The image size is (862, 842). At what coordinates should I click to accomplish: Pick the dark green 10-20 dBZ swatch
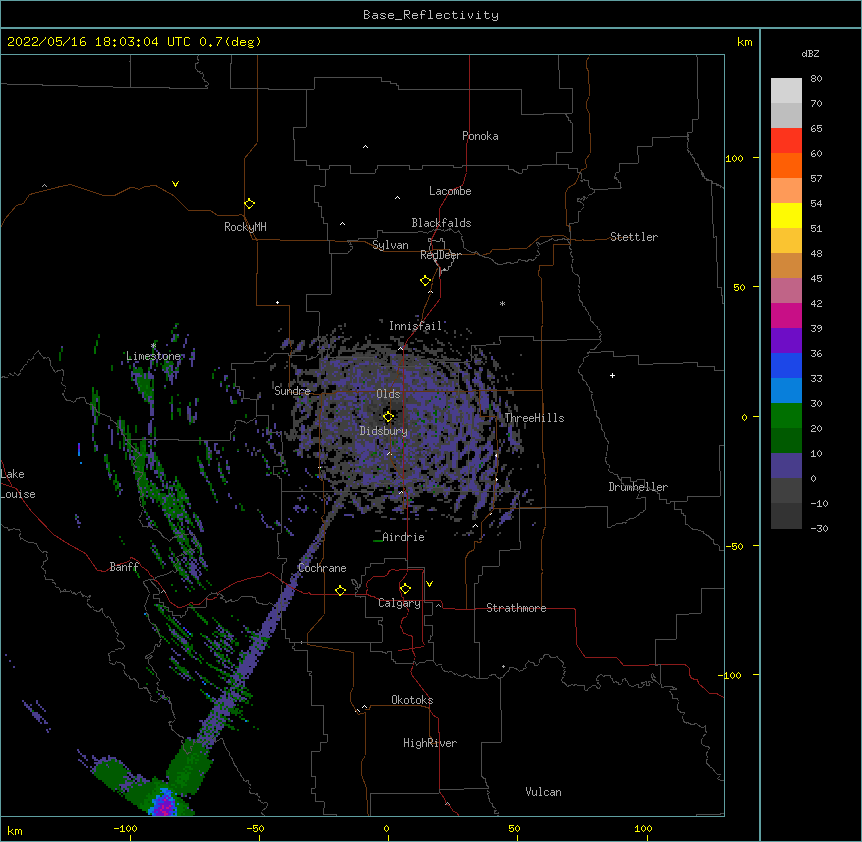pyautogui.click(x=786, y=441)
